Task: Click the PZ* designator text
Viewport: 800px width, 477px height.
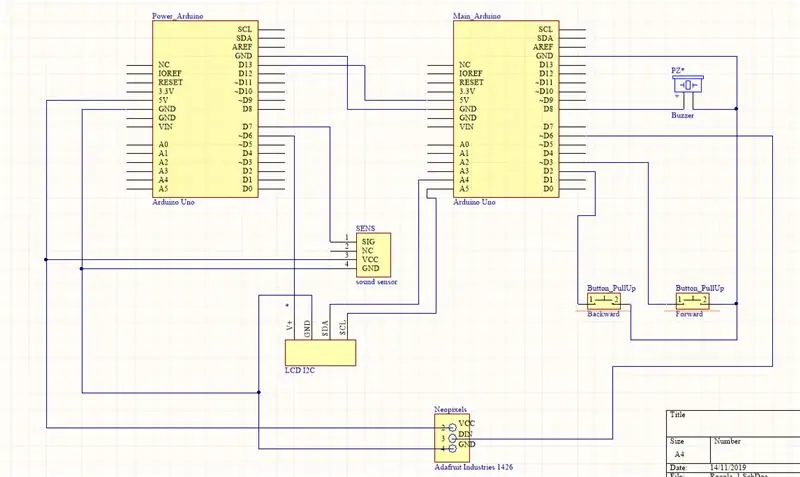Action: [x=678, y=70]
